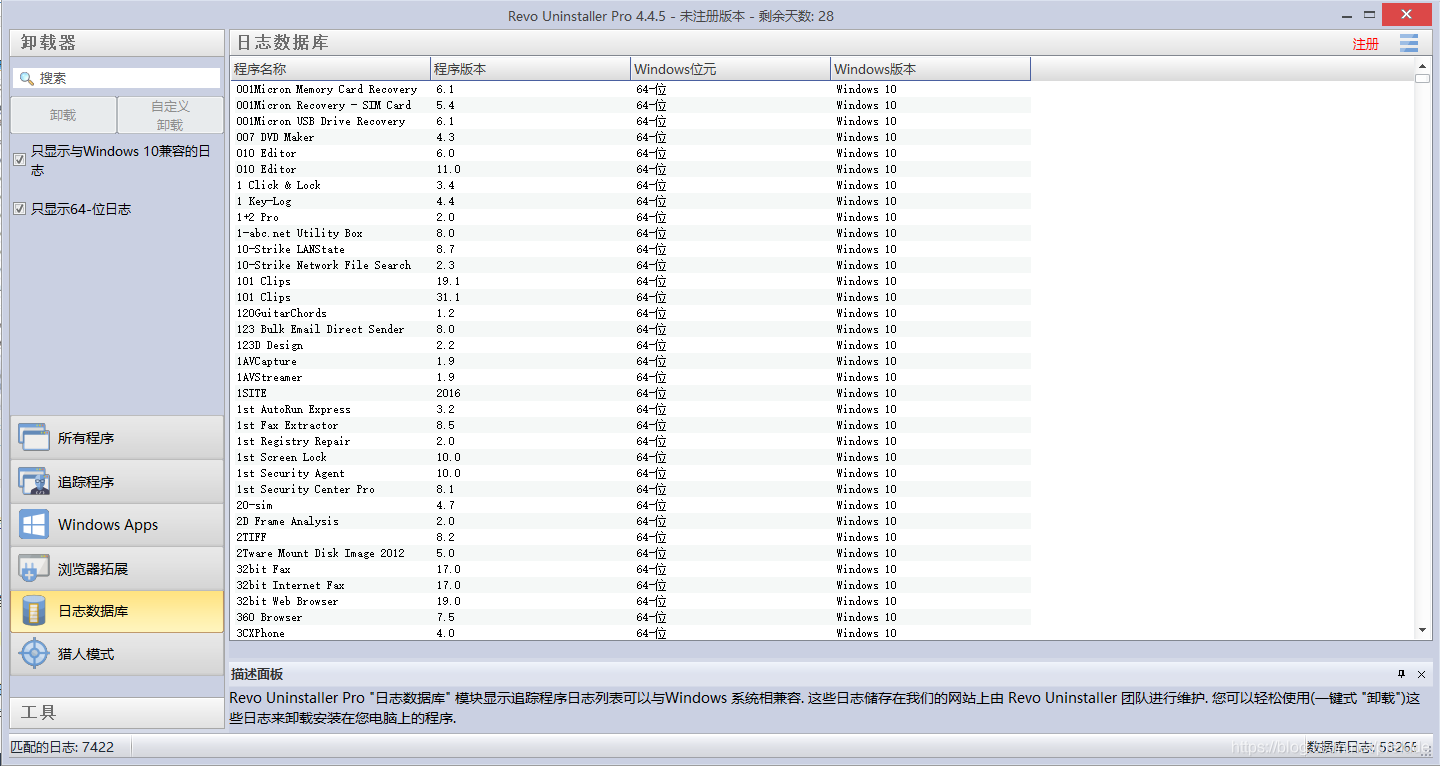Image resolution: width=1440 pixels, height=766 pixels.
Task: Select row 32bit Fax
Action: tap(630, 569)
